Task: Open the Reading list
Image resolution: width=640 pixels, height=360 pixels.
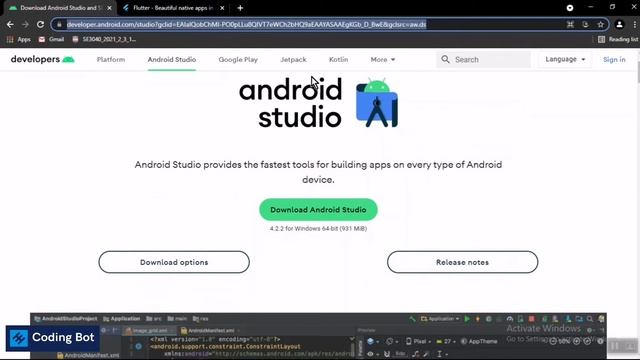Action: click(618, 39)
